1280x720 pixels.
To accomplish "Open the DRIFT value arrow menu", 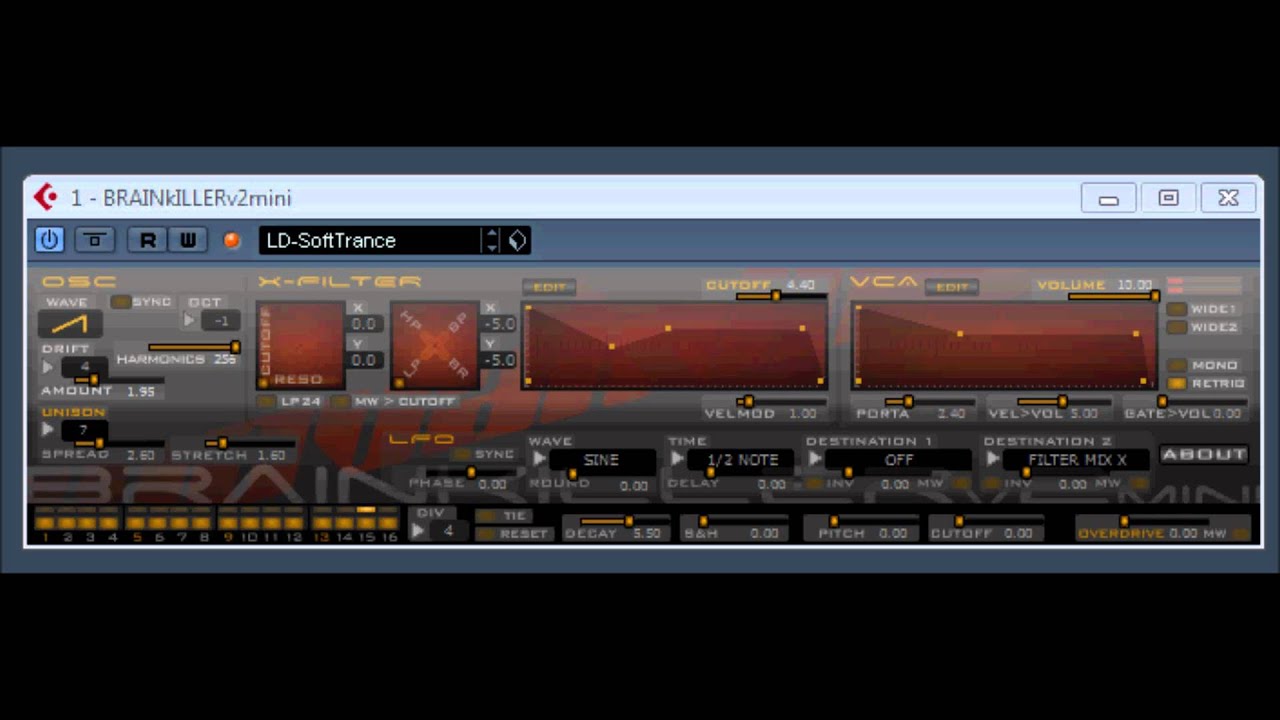I will [48, 367].
